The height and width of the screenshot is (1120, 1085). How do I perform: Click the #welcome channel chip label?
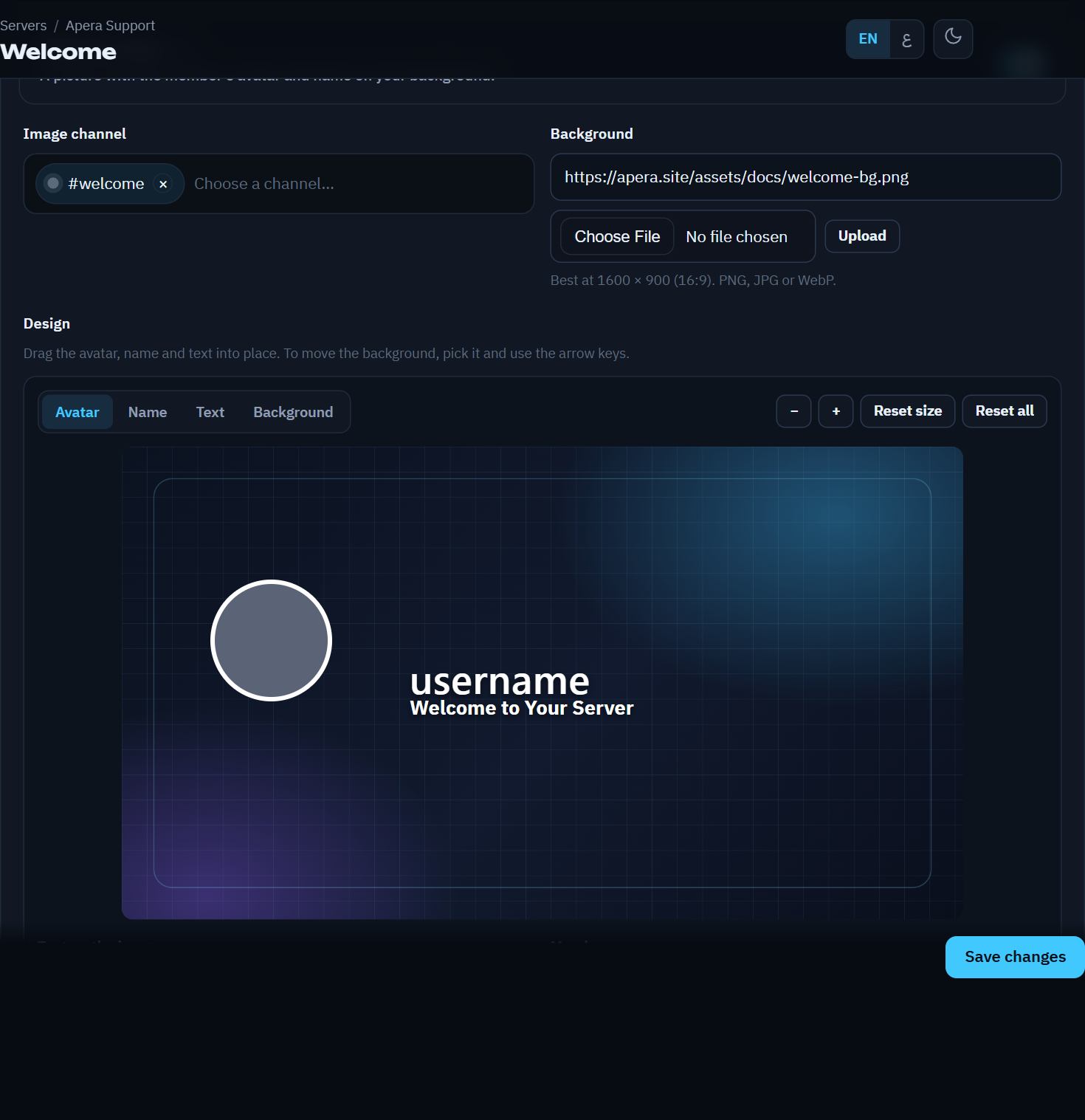pos(106,184)
